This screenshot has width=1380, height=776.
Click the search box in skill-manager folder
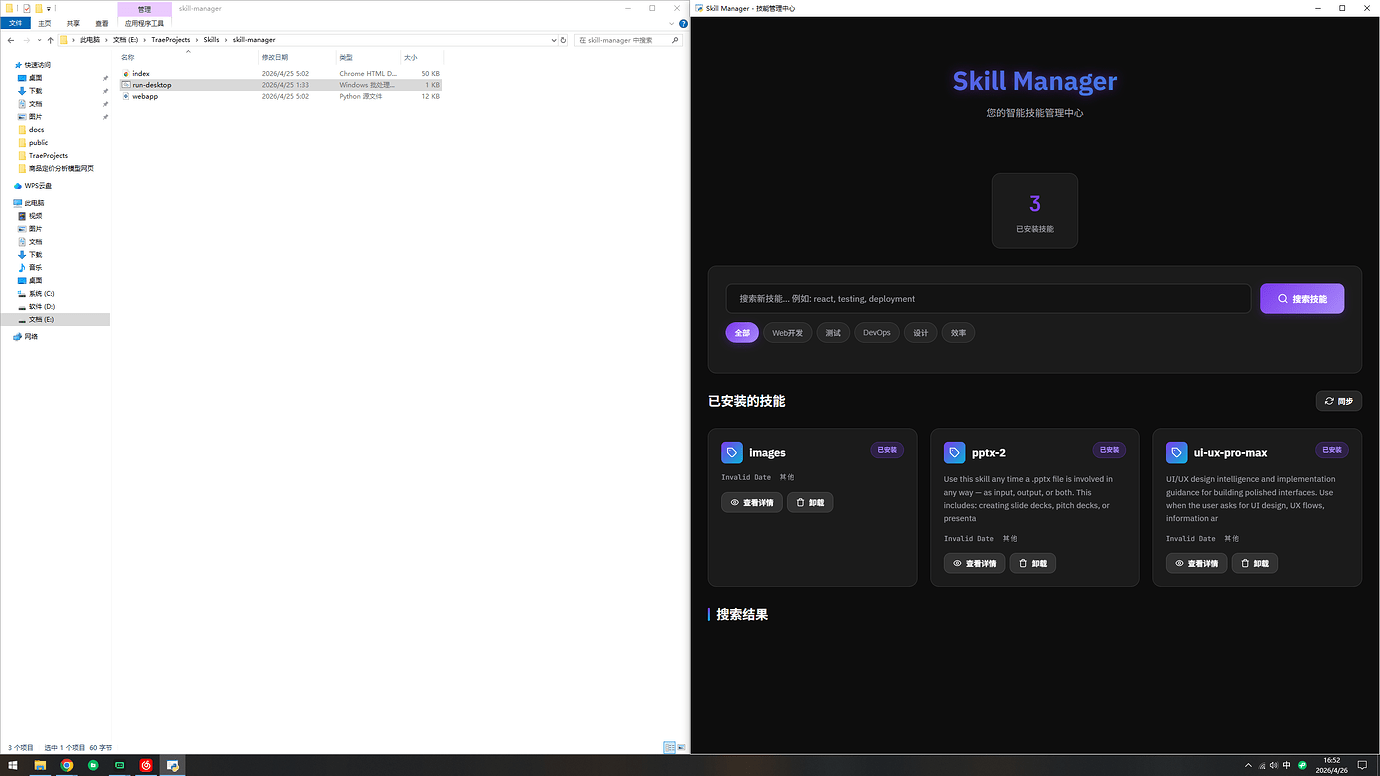click(x=628, y=40)
